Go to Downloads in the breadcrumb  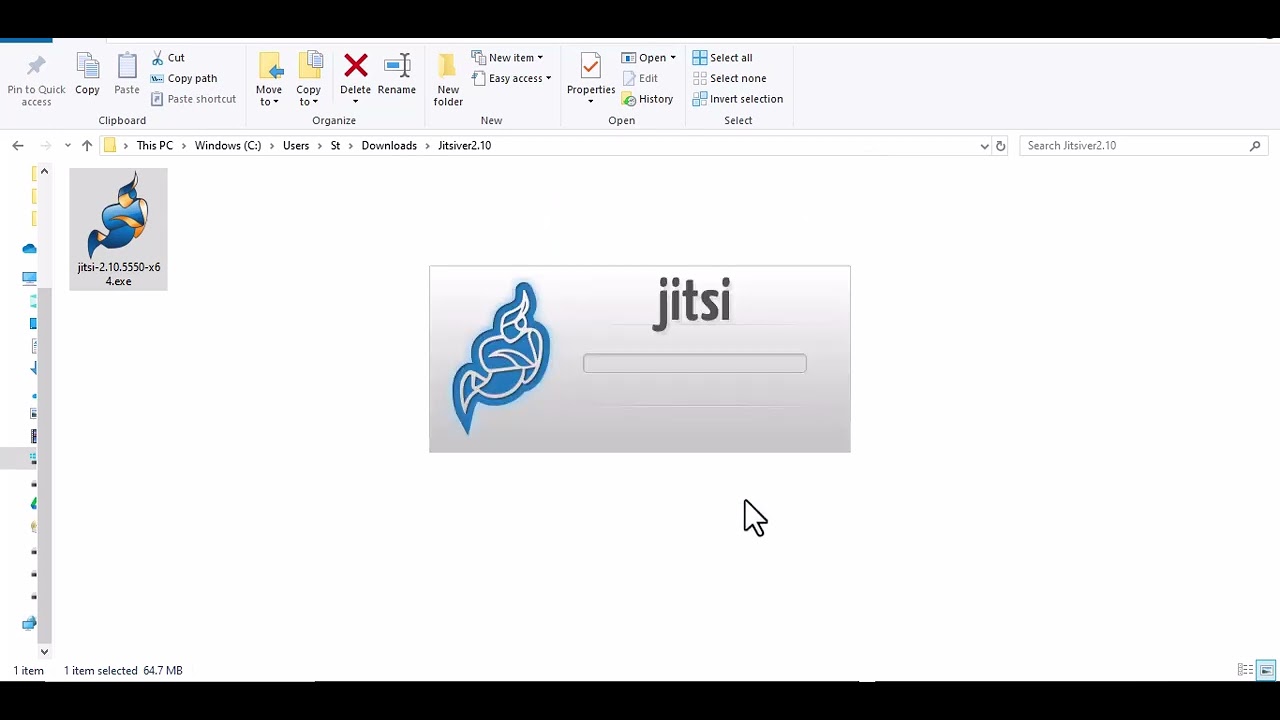point(389,146)
